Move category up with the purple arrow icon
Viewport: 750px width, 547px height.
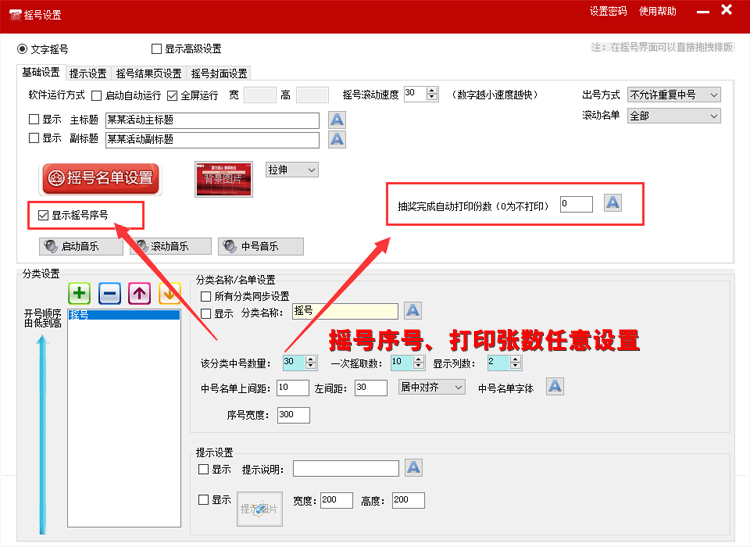click(x=140, y=293)
